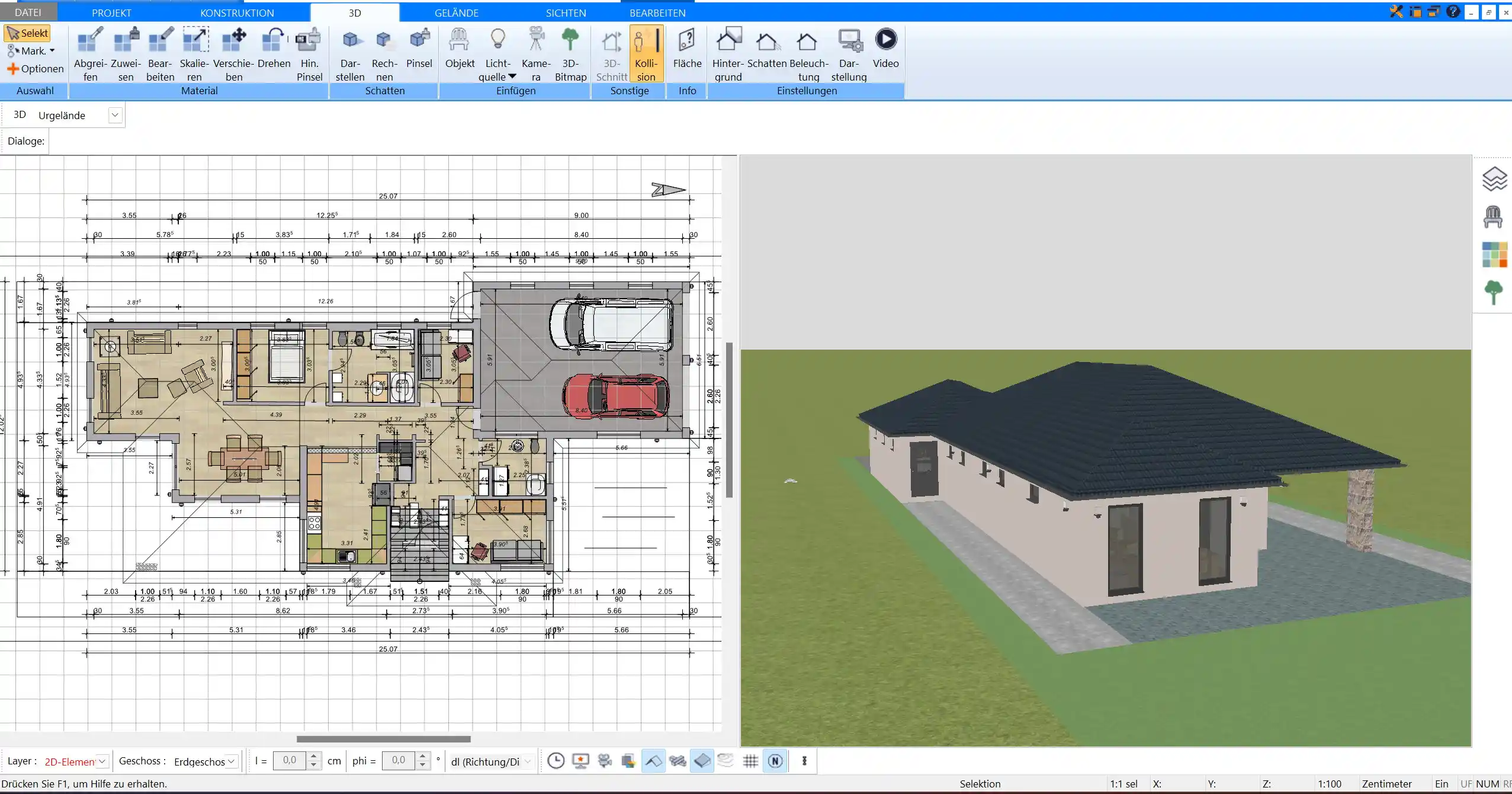Expand the Layer 2D-Elemente dropdown

[x=102, y=761]
